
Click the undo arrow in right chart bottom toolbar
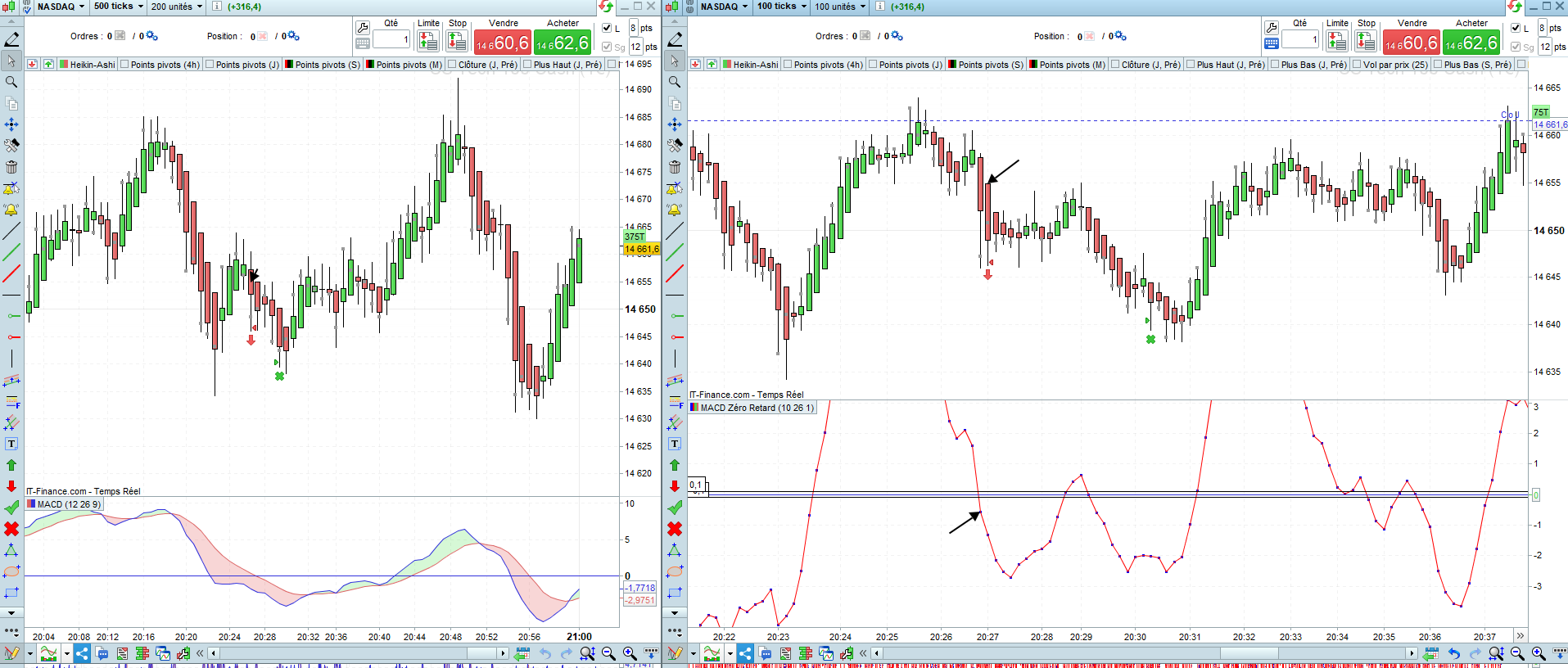(1454, 653)
